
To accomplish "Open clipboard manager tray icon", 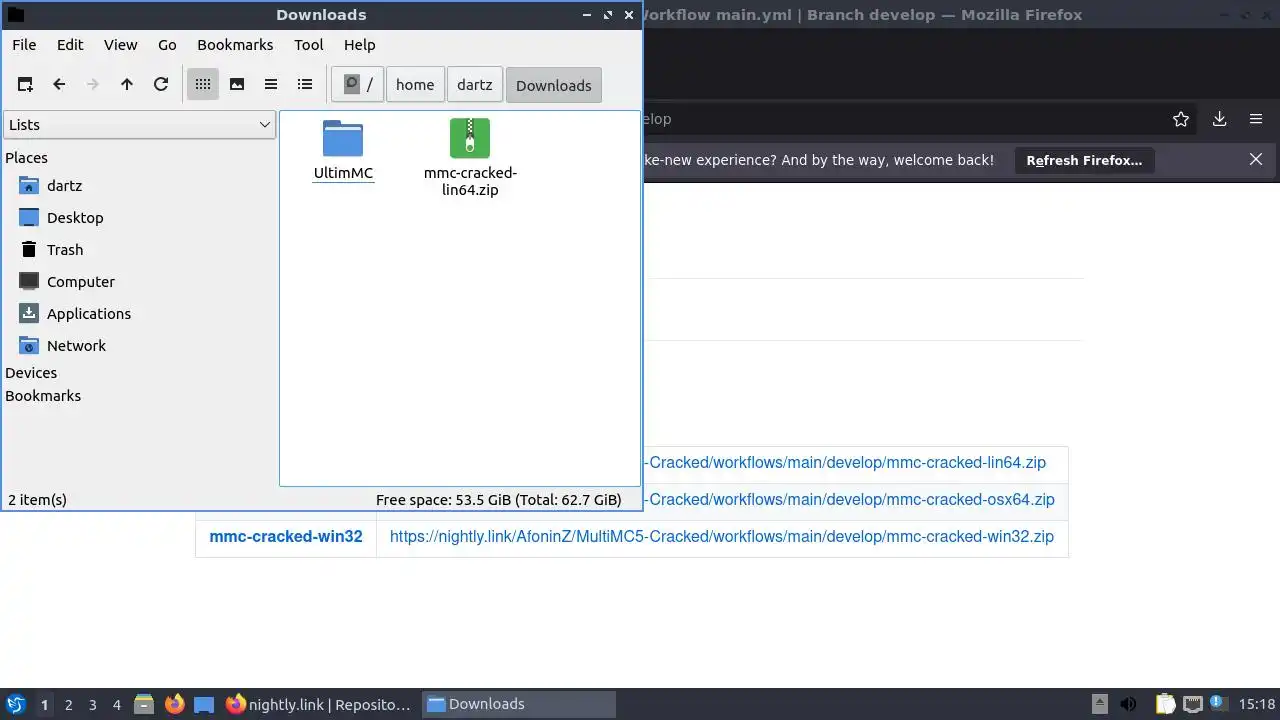I will pos(1165,704).
